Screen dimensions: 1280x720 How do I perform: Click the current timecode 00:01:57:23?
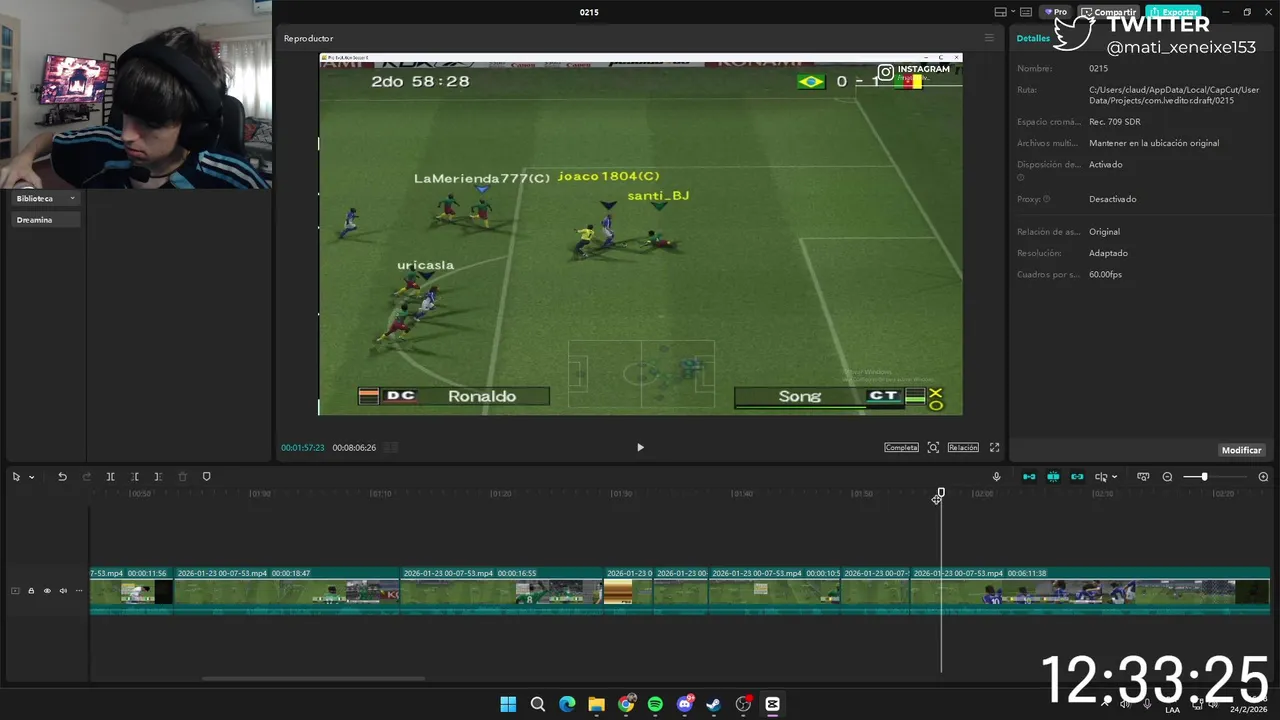click(x=303, y=448)
